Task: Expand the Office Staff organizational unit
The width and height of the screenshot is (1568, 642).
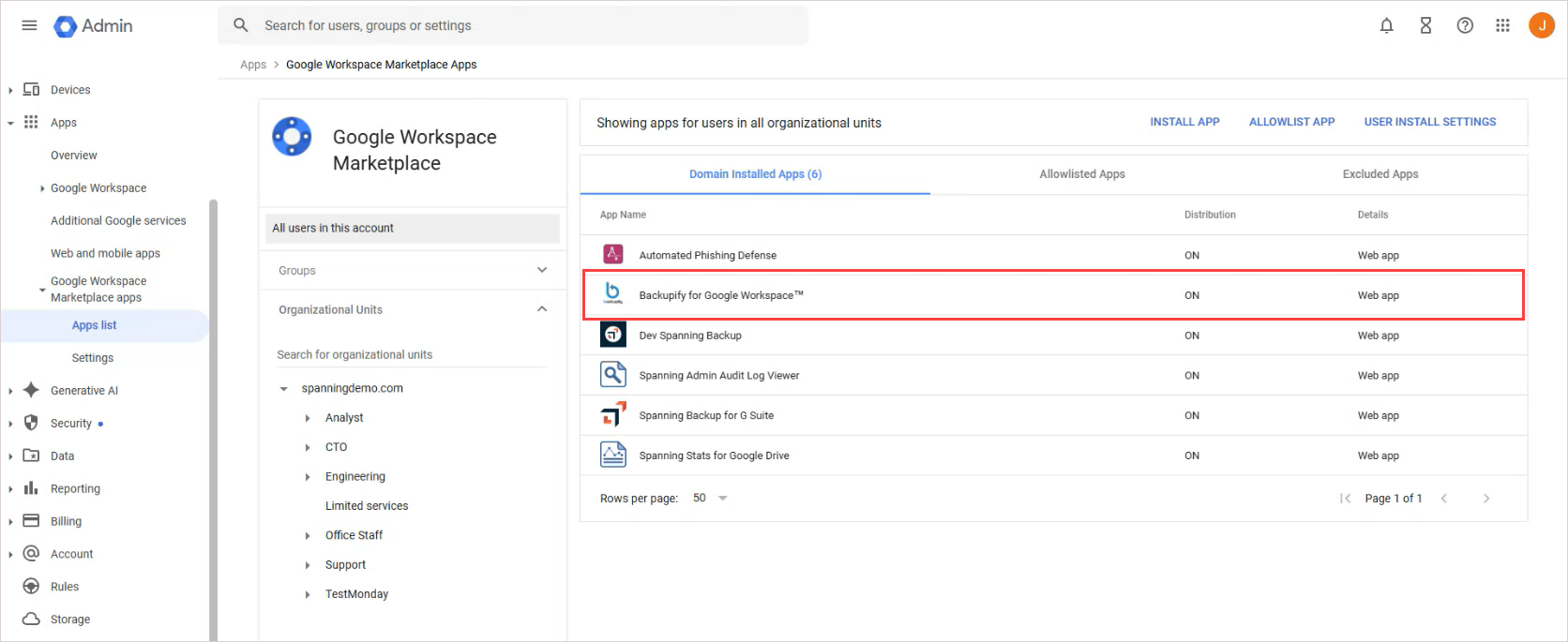Action: [308, 536]
